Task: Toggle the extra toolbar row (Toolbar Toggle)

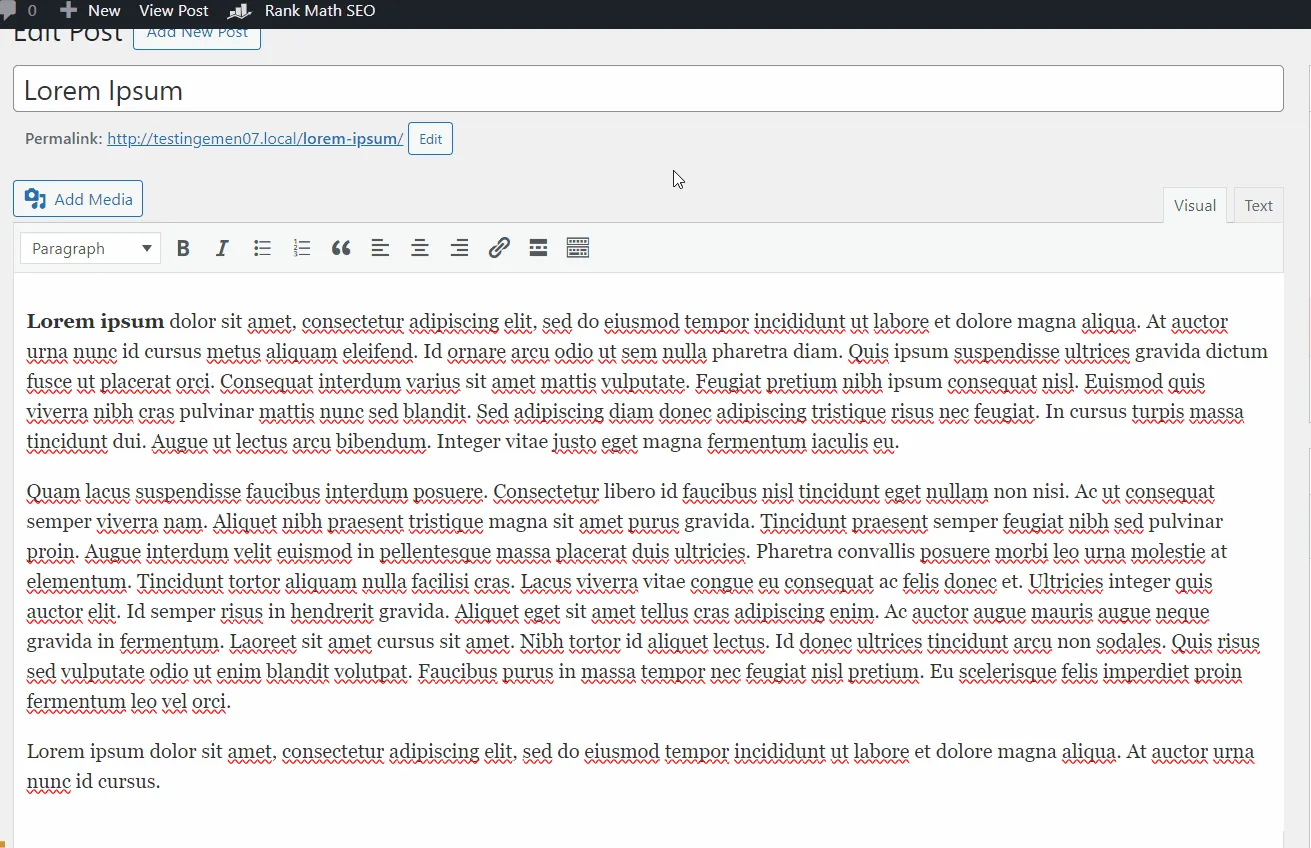Action: click(578, 247)
